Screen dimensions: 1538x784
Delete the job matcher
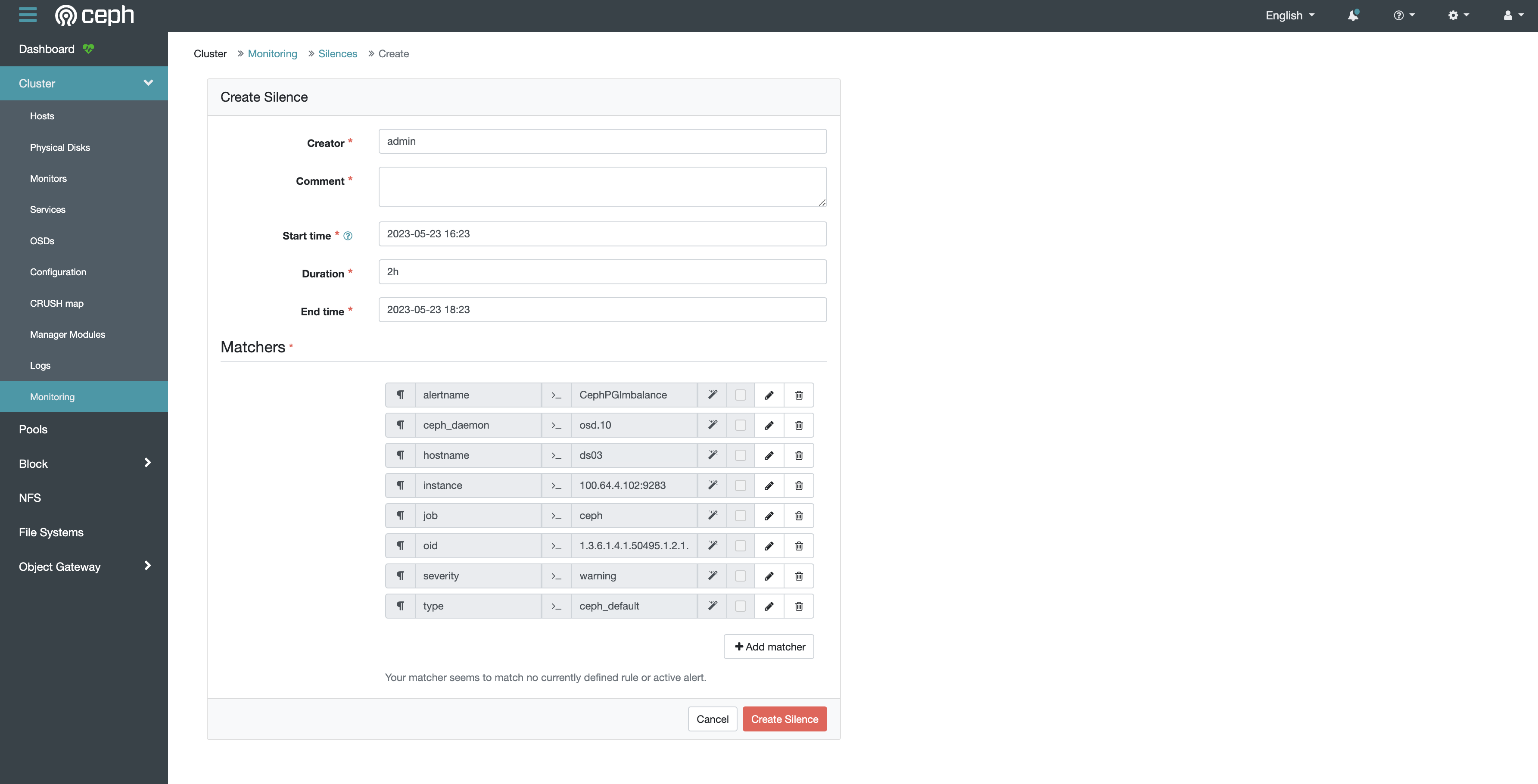tap(799, 515)
